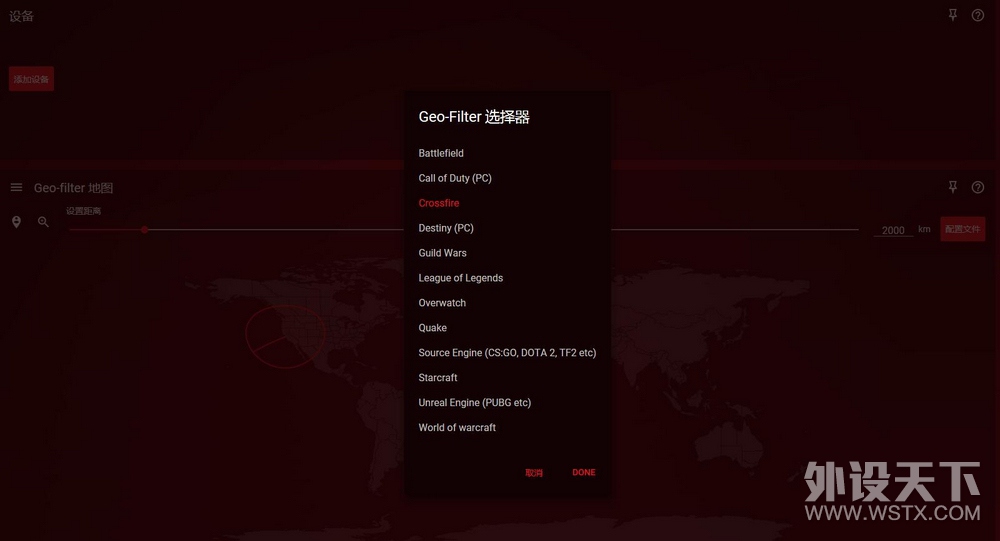Select Overwatch profile
The height and width of the screenshot is (541, 1000).
click(x=442, y=302)
